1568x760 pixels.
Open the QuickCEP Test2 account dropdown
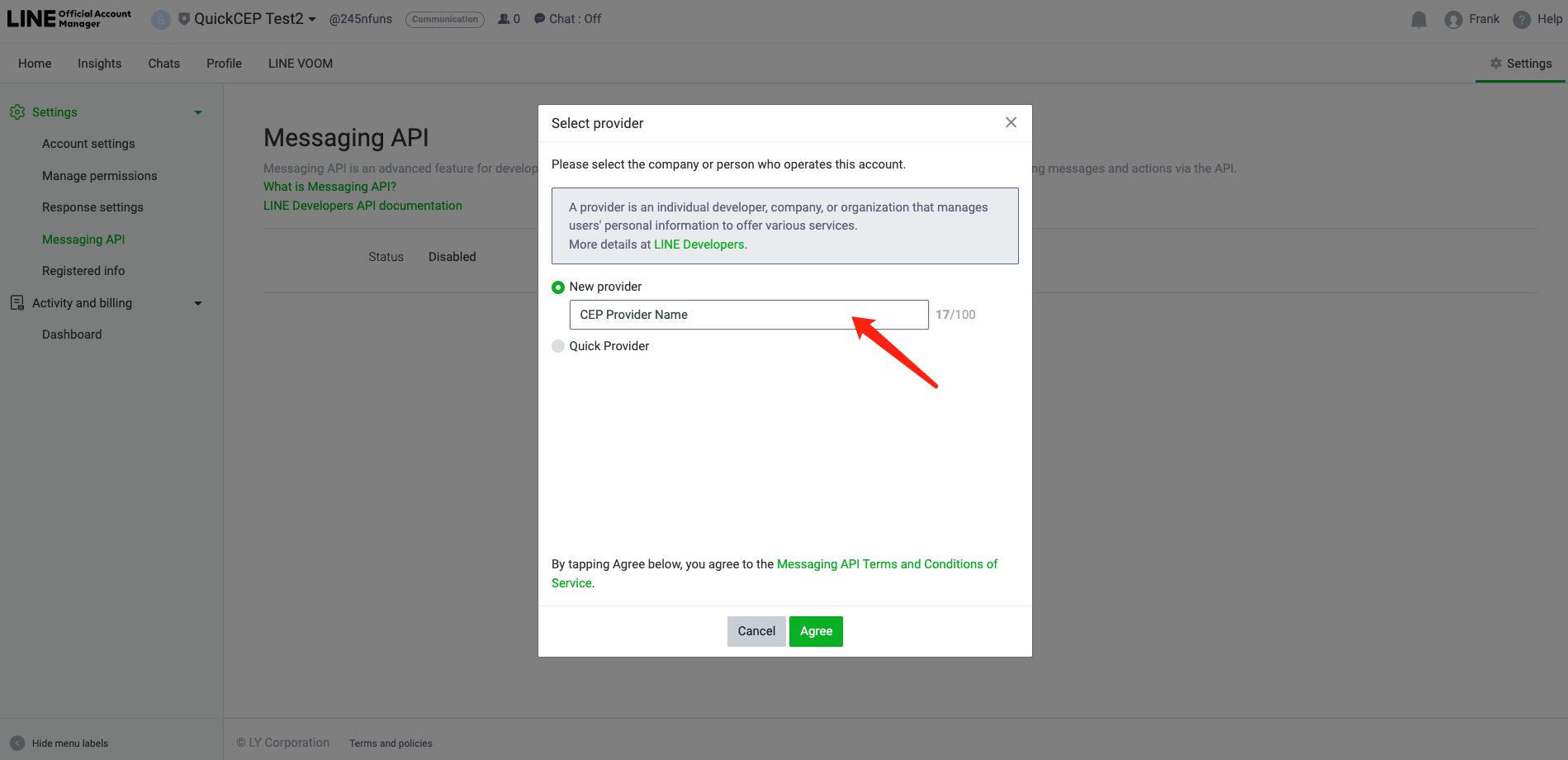pos(254,19)
